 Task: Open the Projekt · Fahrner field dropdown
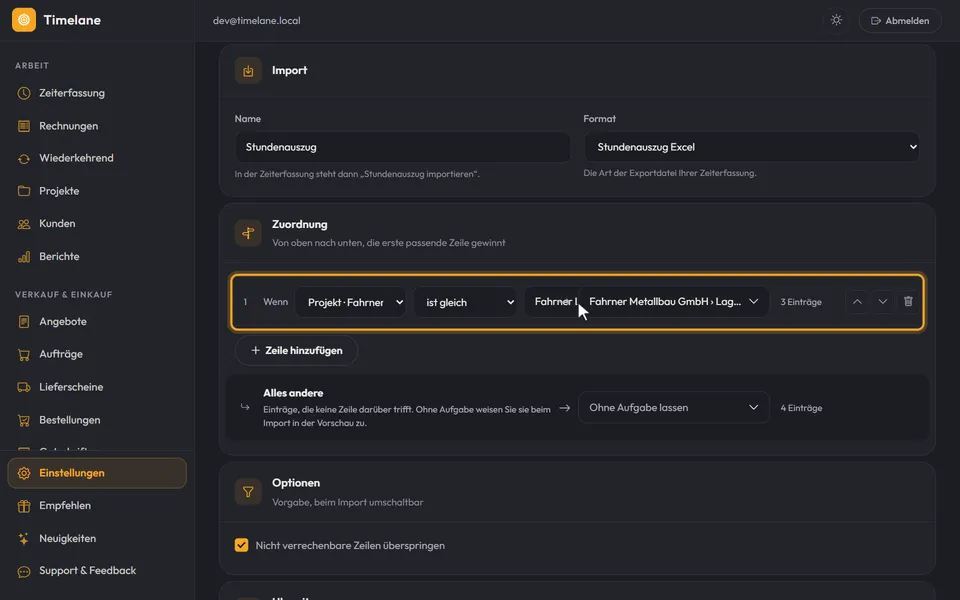350,302
